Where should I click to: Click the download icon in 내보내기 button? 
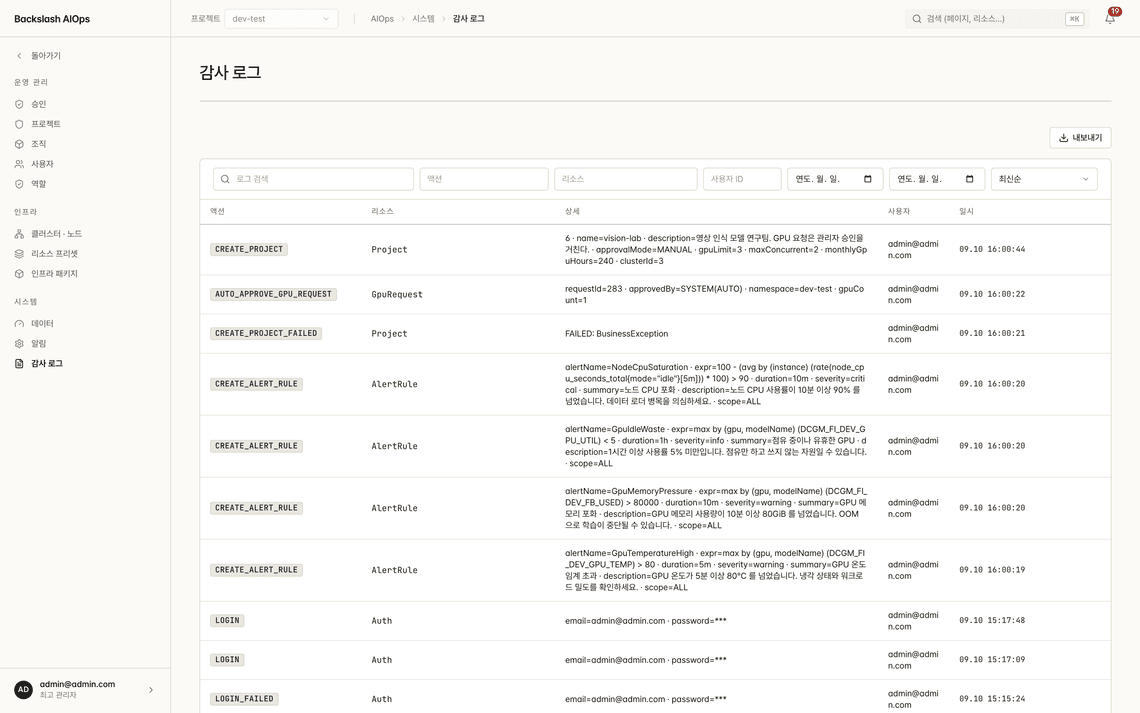(1064, 138)
